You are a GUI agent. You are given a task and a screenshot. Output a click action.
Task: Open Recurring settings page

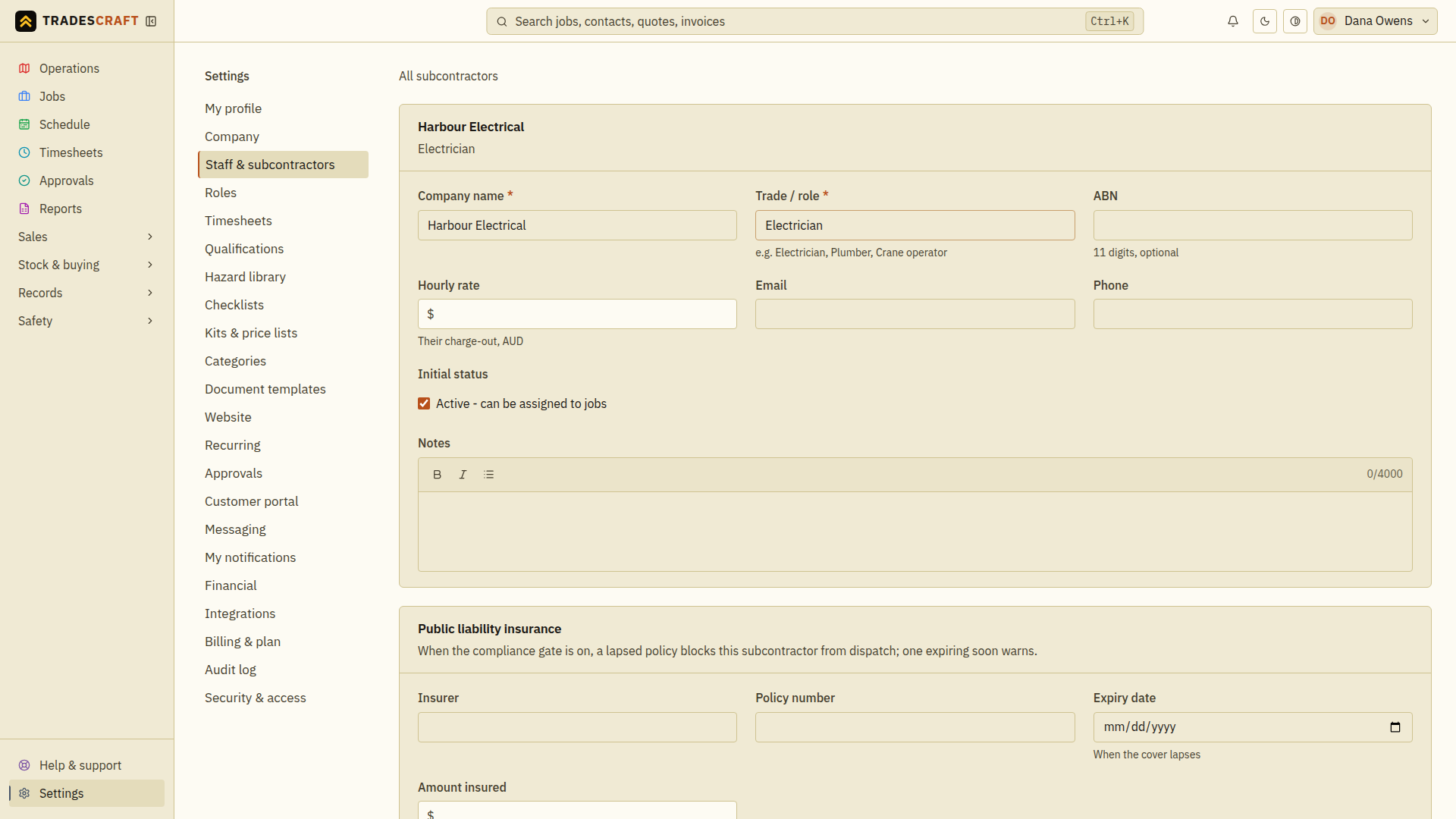[x=283, y=445]
